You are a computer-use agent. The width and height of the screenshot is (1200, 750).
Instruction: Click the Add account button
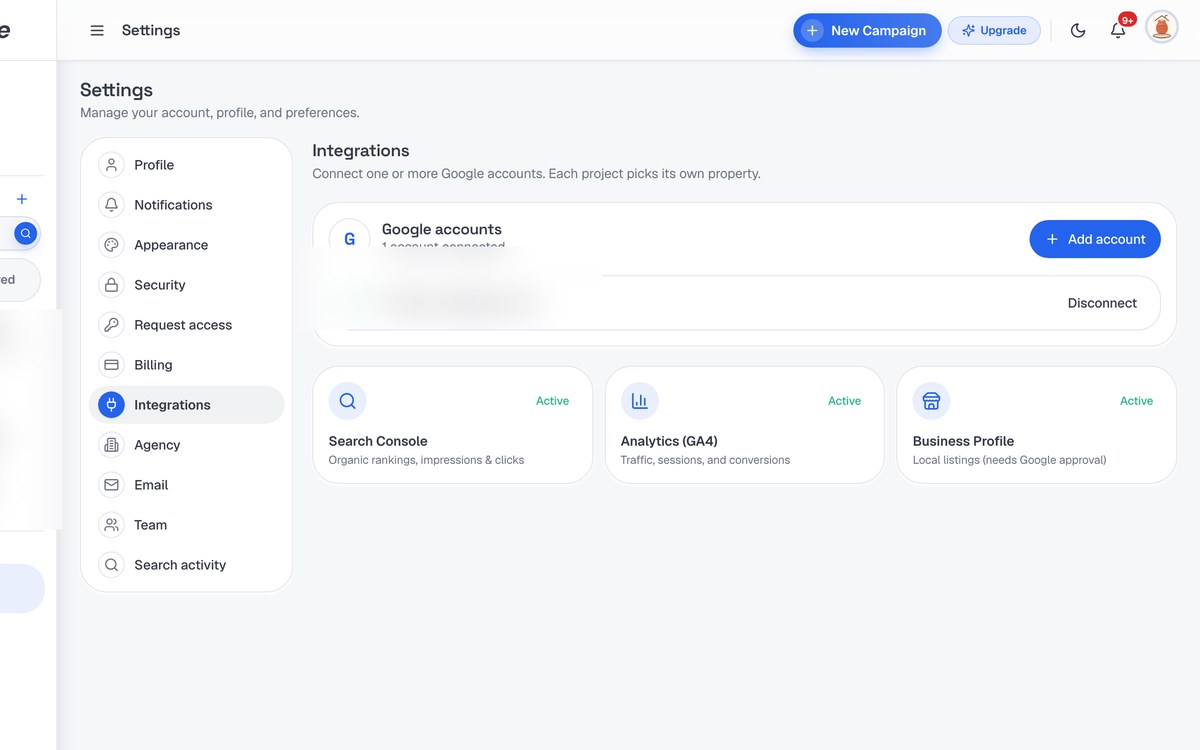(1095, 239)
